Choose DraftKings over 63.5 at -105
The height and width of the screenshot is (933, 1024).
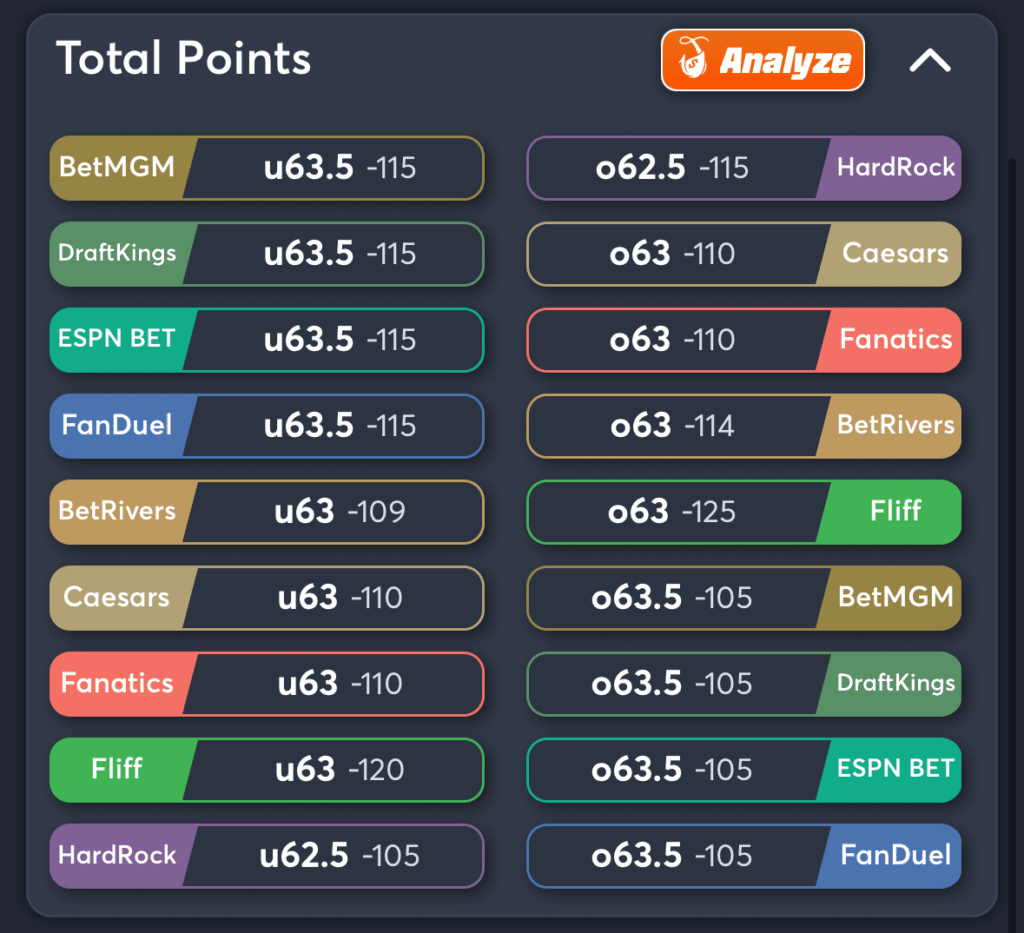[x=744, y=684]
